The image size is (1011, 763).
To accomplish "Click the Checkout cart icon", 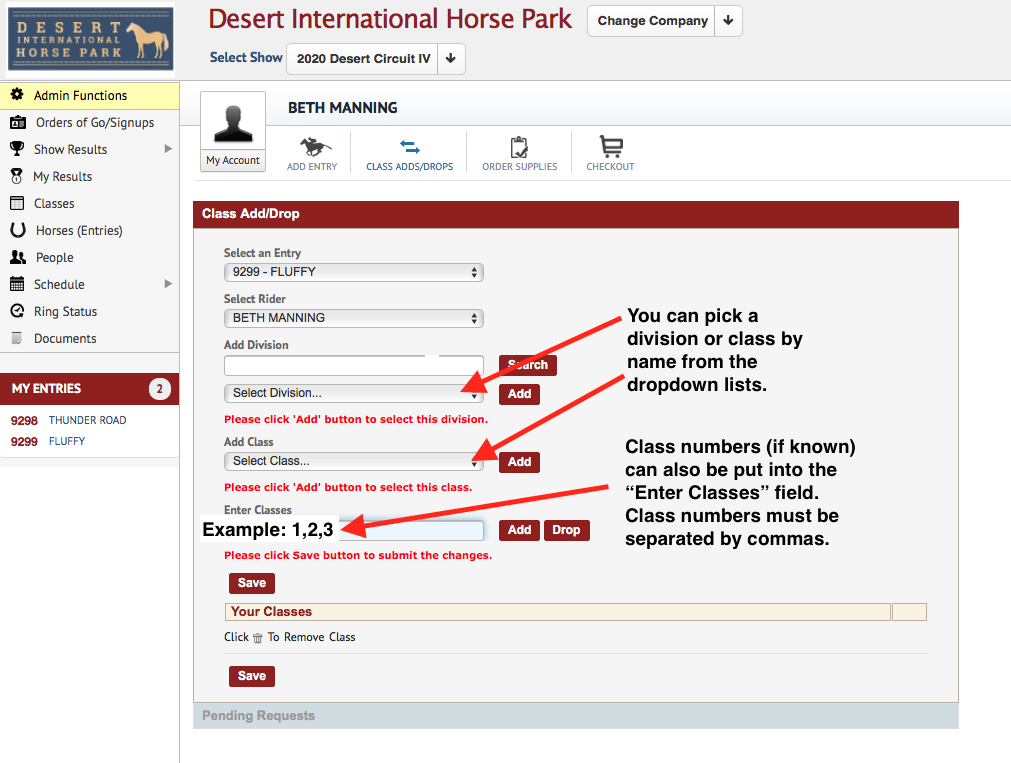I will point(611,146).
